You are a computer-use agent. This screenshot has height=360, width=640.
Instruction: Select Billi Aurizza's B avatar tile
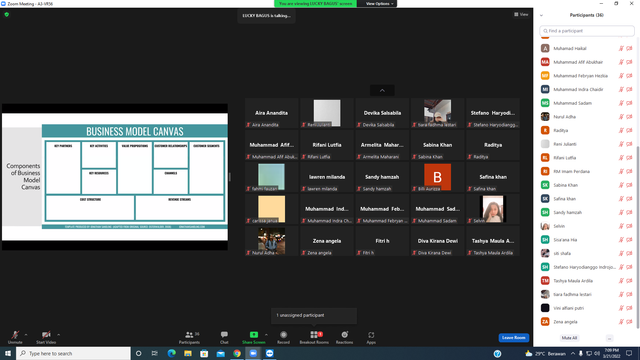[437, 177]
